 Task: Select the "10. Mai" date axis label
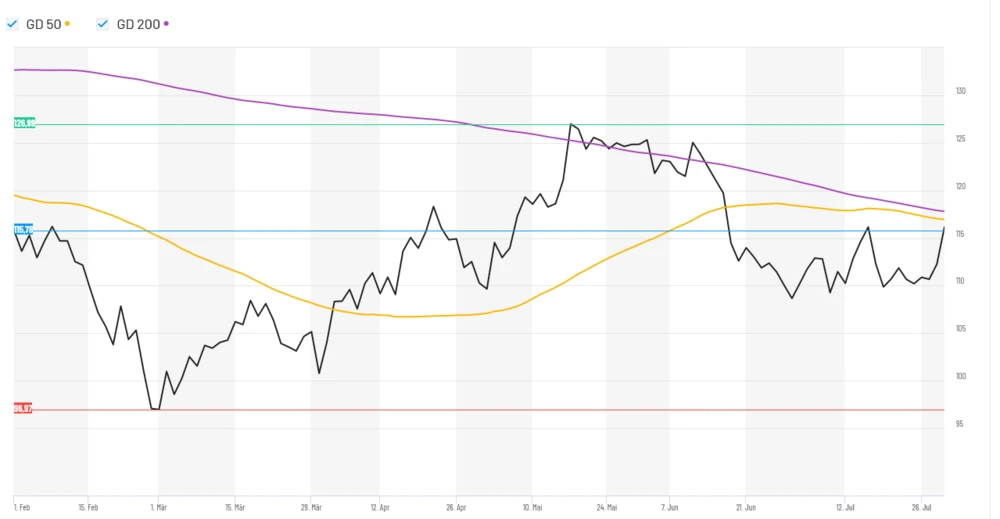[x=532, y=506]
